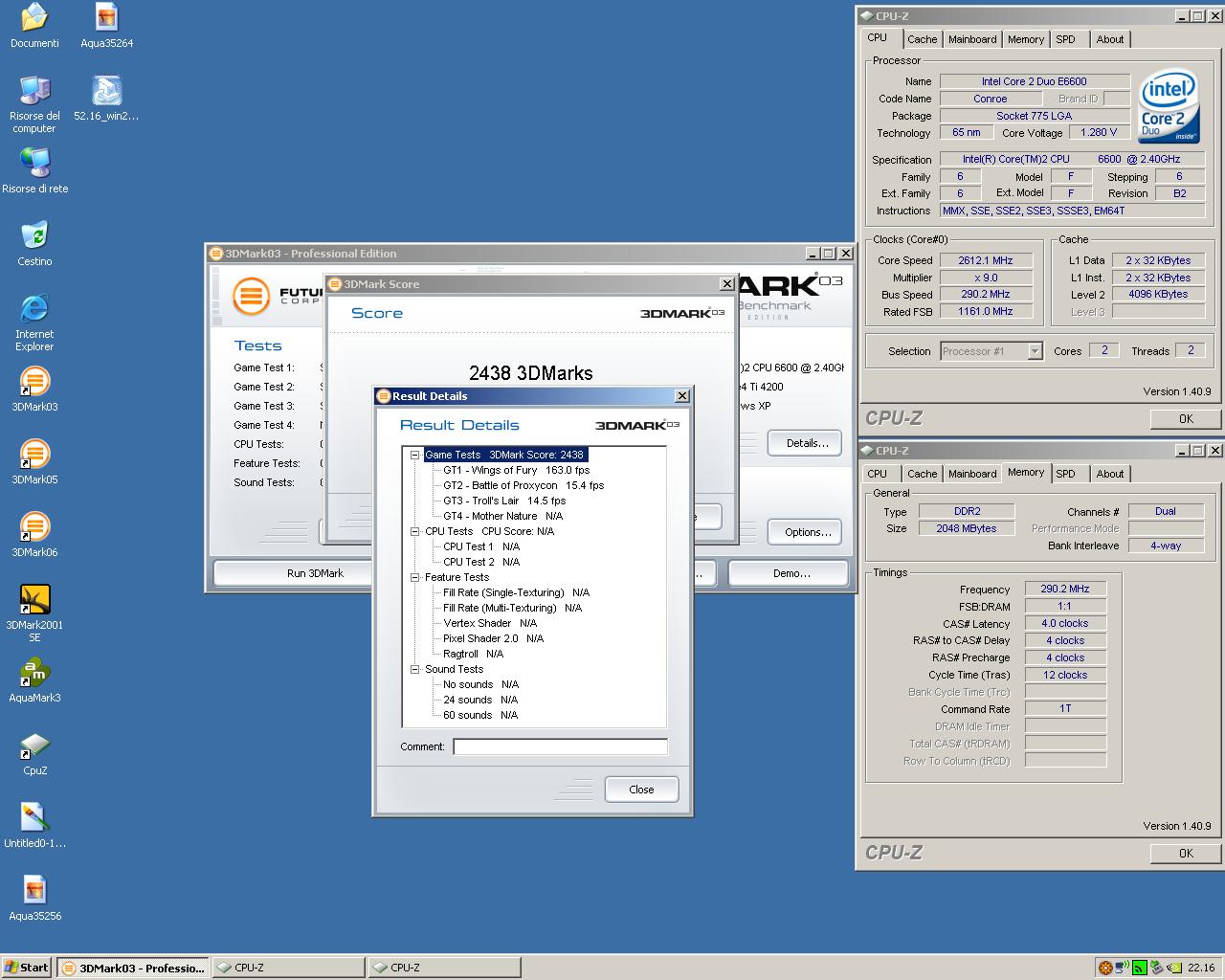Select GT3 - Troll's Lair result
Screen dimensions: 1225x980
[x=504, y=501]
